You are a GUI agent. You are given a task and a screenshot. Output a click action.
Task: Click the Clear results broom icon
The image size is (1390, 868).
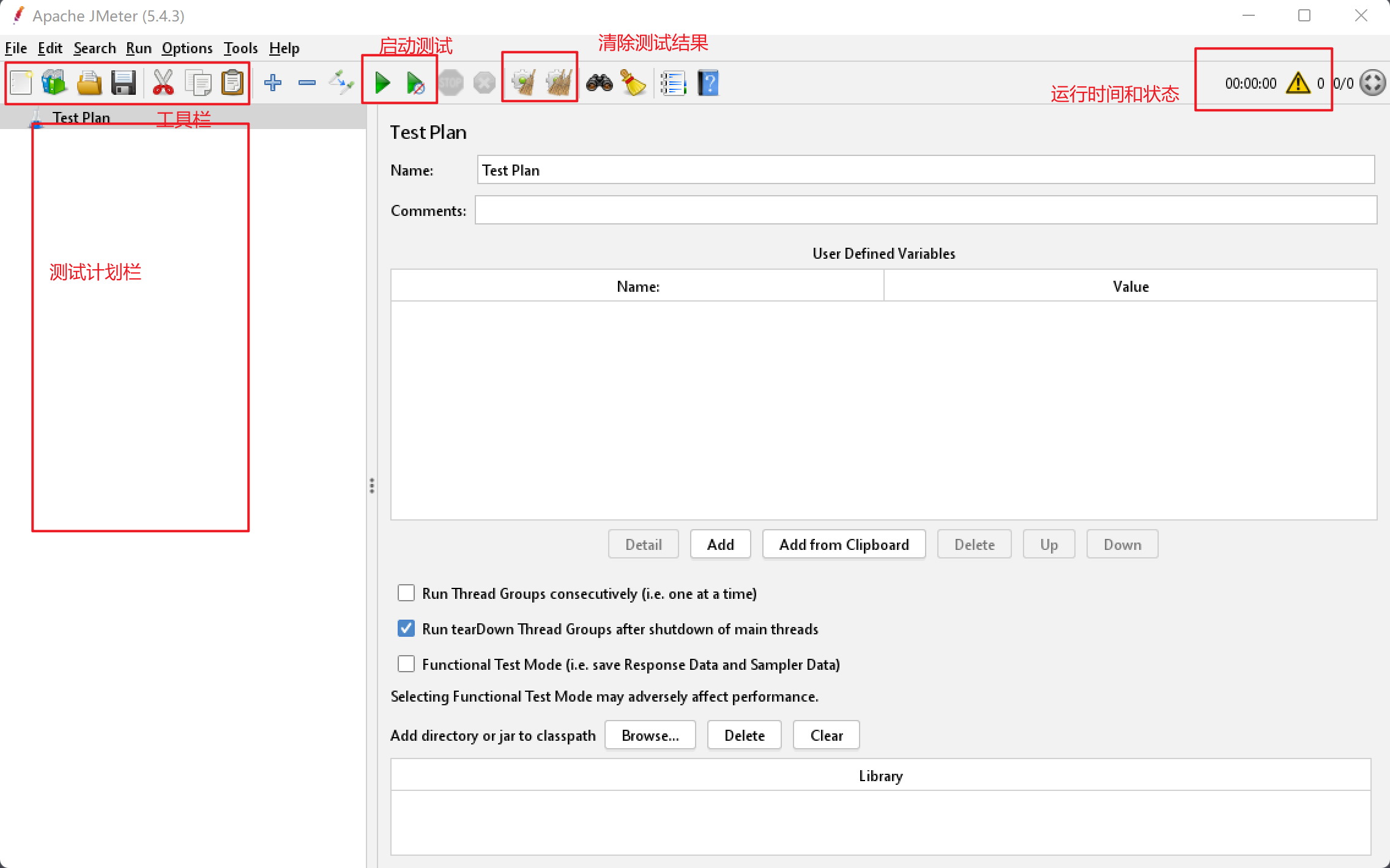524,83
